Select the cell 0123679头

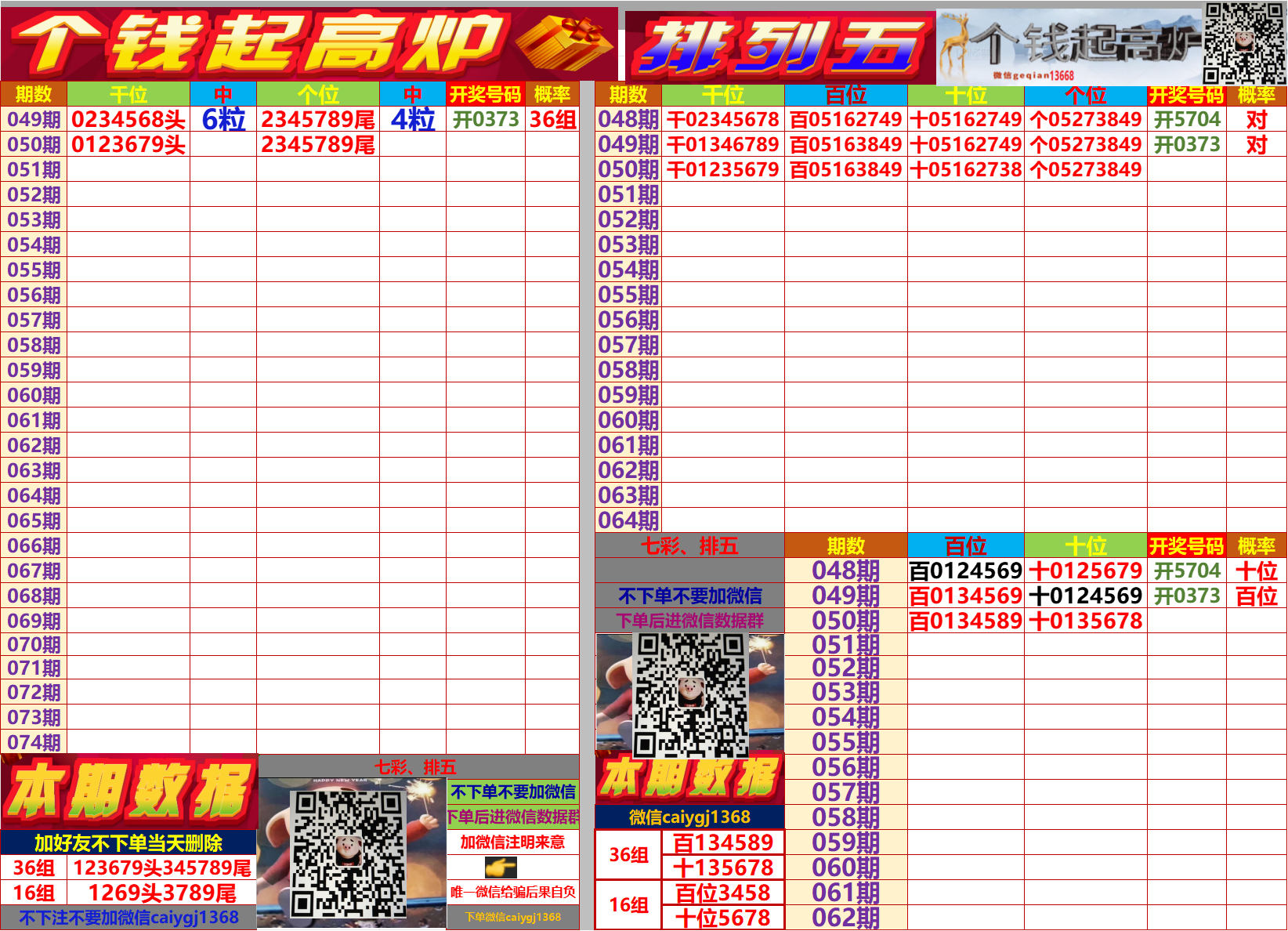pos(128,144)
